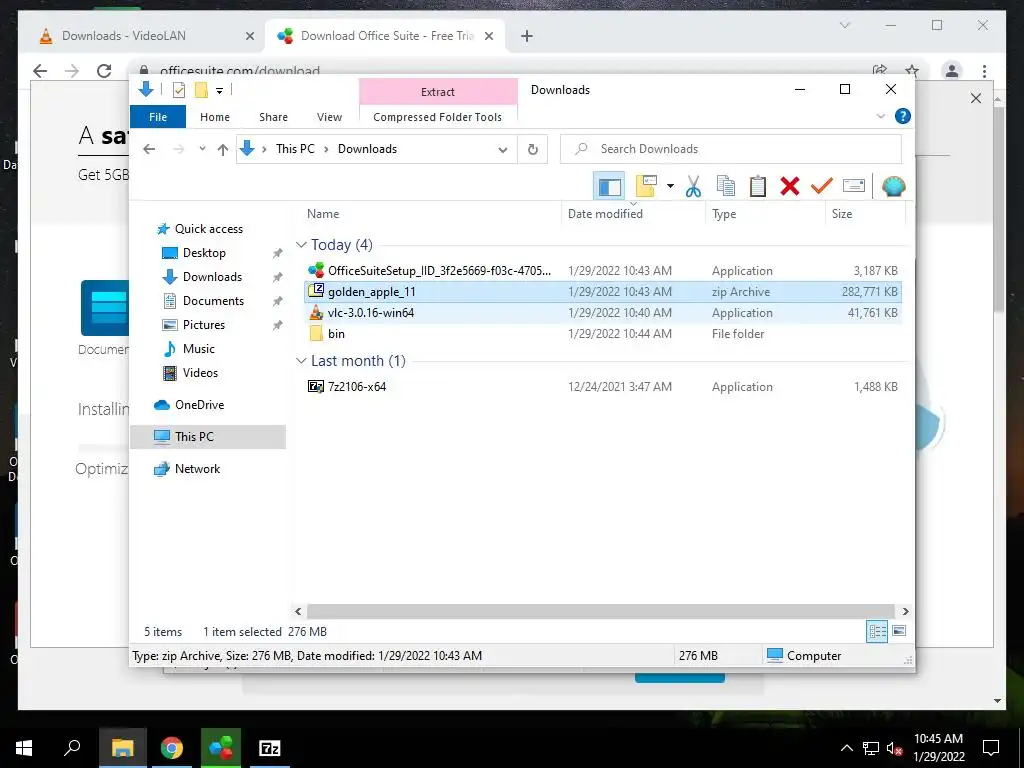Sort by the Name column header

430,214
